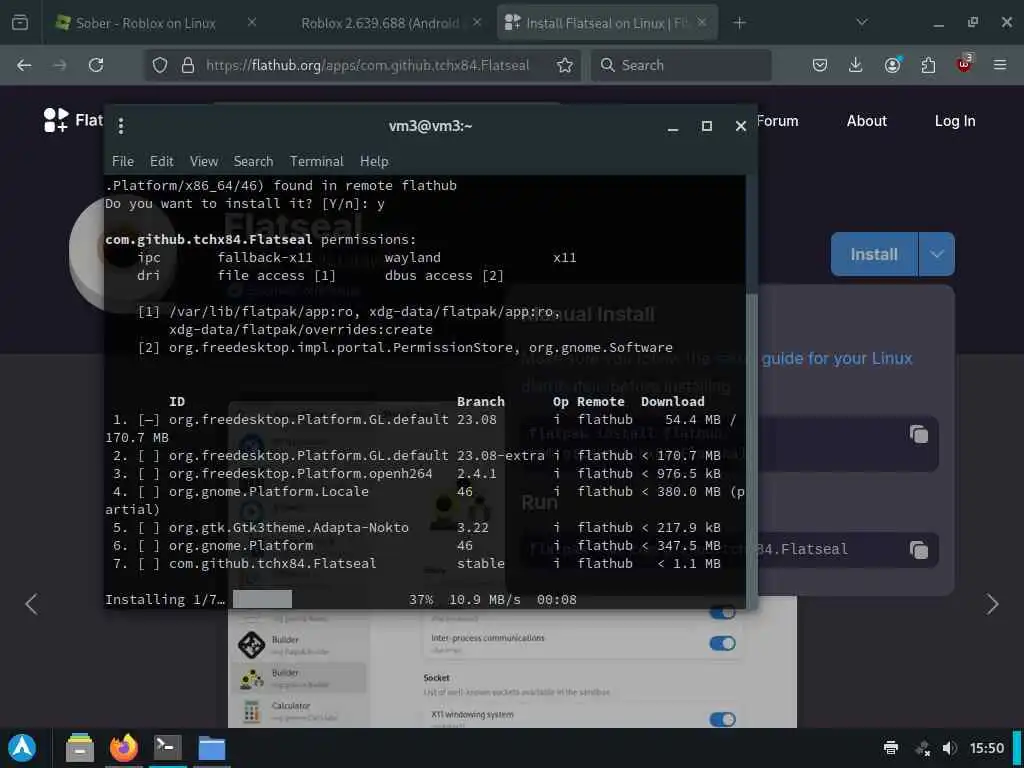Copy the flatpak run command
Image resolution: width=1024 pixels, height=768 pixels.
click(x=919, y=550)
